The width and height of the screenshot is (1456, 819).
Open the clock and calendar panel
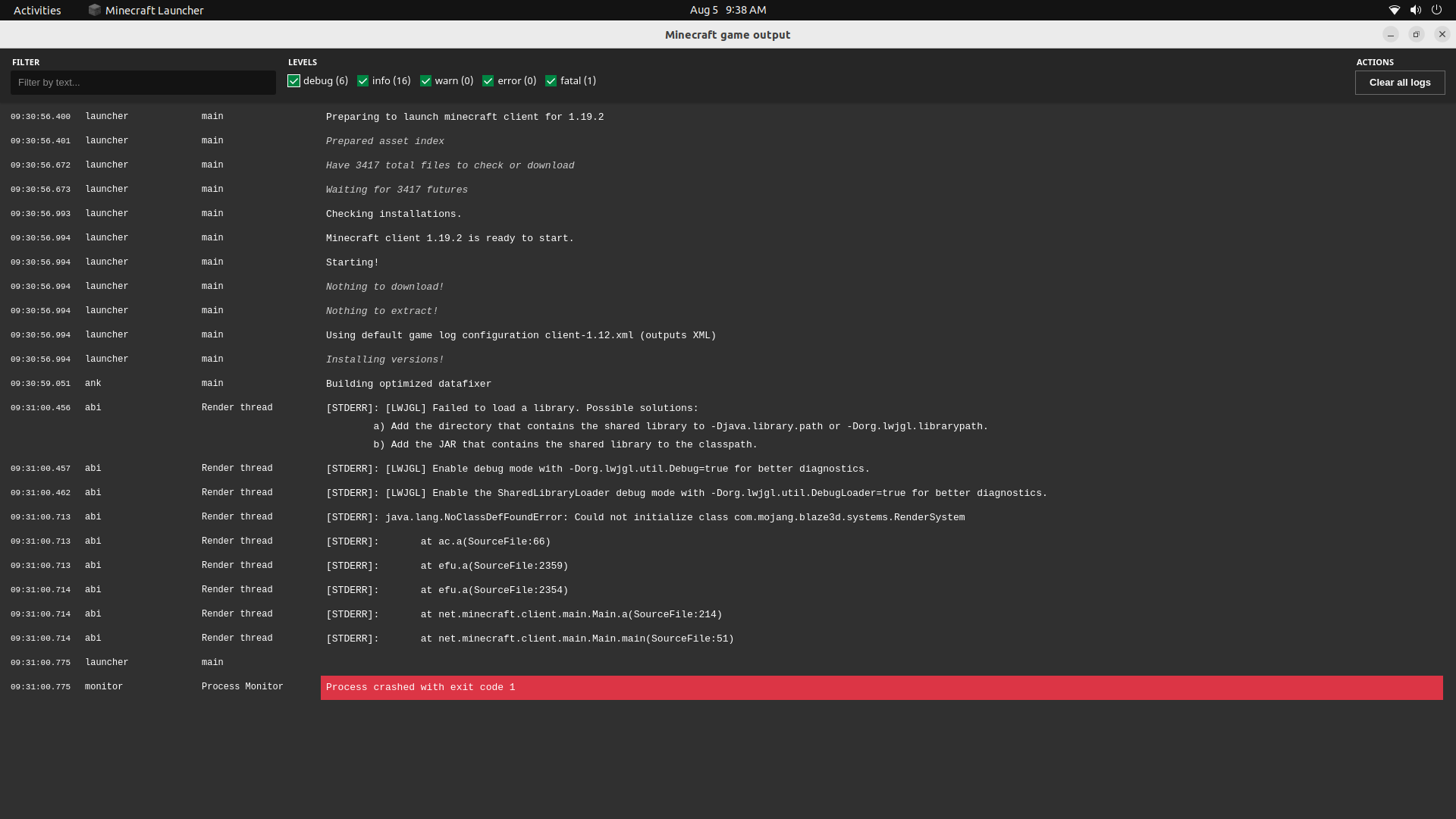click(x=727, y=10)
